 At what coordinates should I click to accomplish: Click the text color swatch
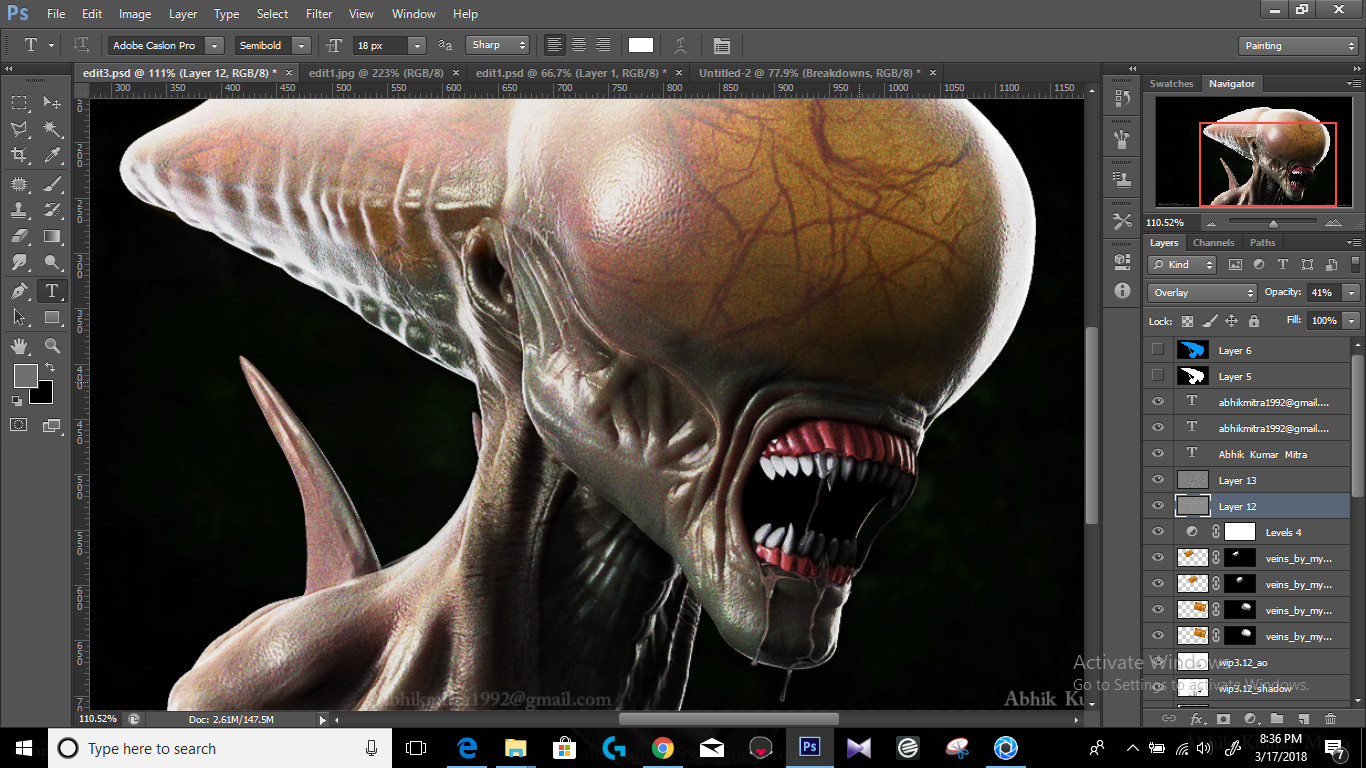tap(641, 45)
